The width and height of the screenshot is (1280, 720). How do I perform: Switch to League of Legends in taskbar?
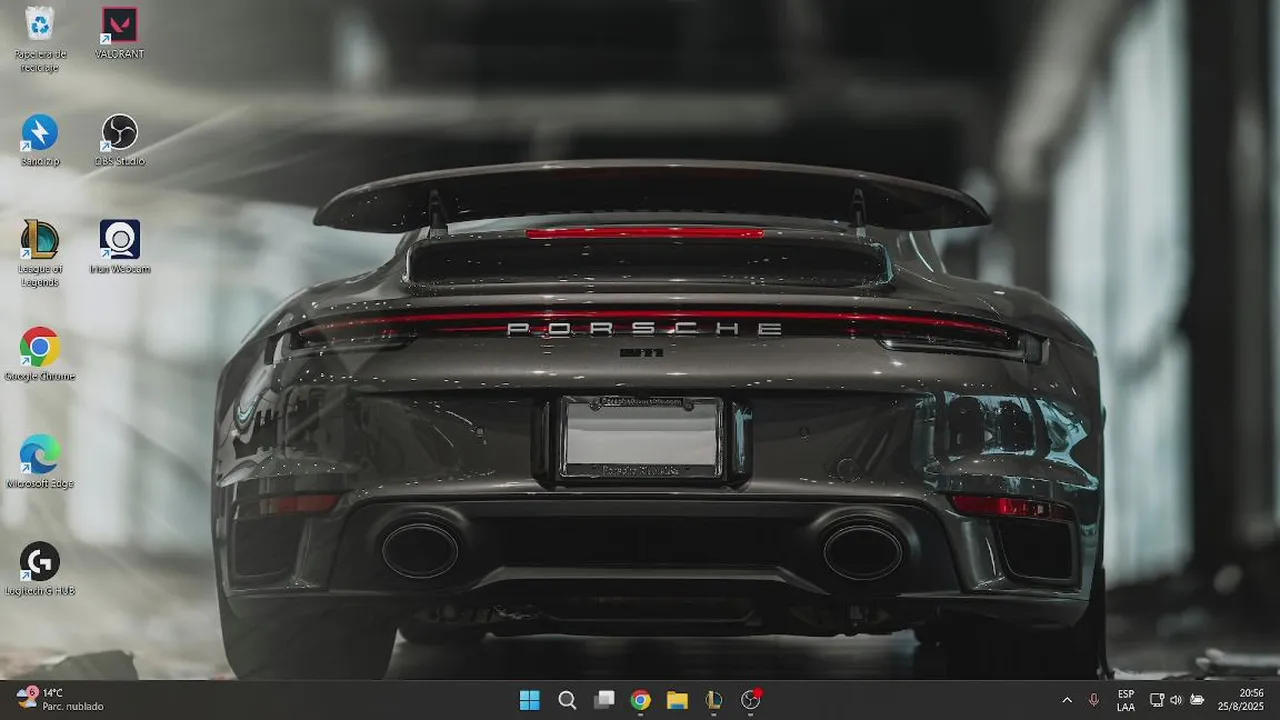tap(714, 700)
